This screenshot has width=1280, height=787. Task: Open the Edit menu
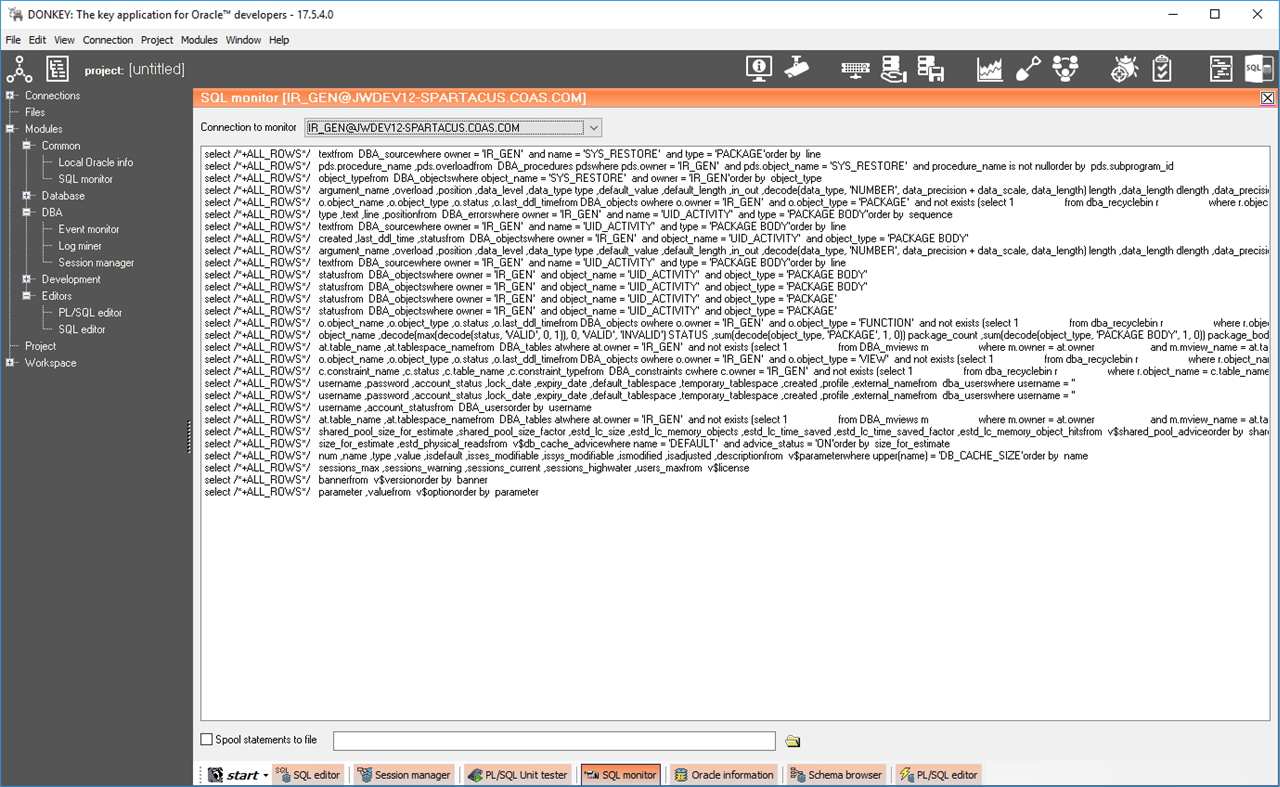click(x=38, y=40)
